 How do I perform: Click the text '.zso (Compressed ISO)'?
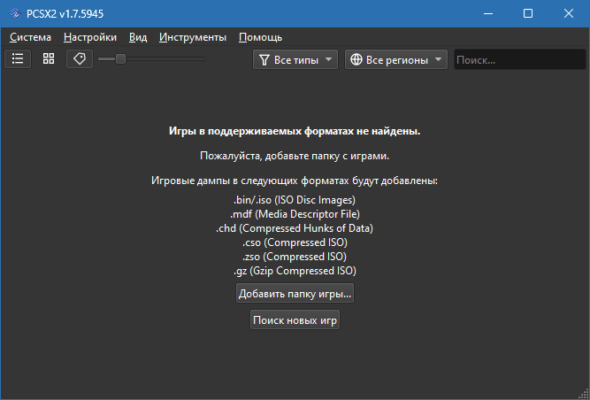point(295,257)
